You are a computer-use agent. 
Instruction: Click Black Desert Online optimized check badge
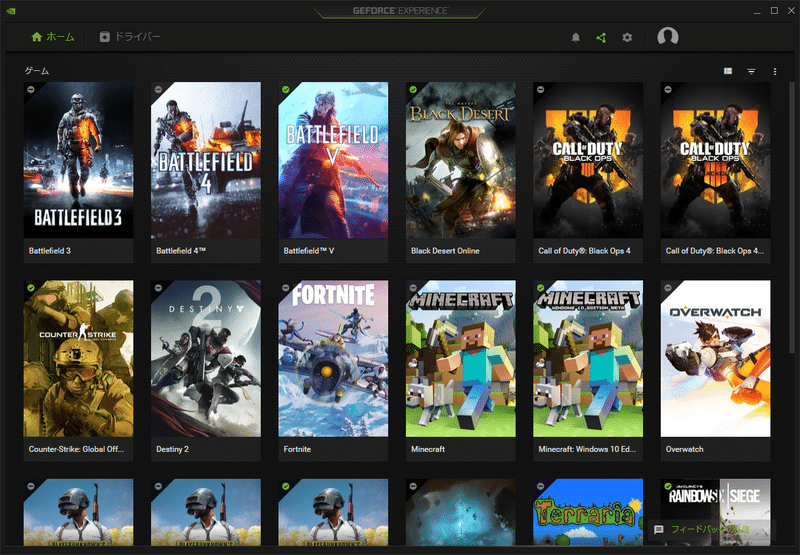click(x=413, y=90)
